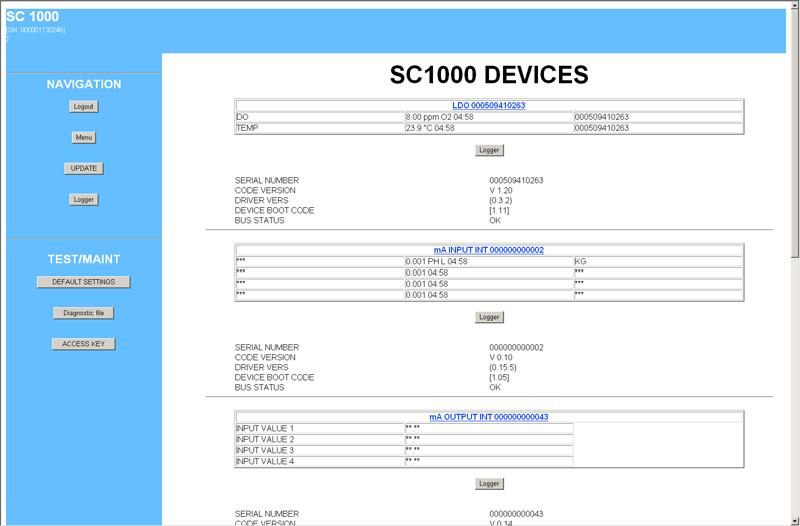
Task: Click the TEST/MAINT section heading
Action: (x=84, y=259)
